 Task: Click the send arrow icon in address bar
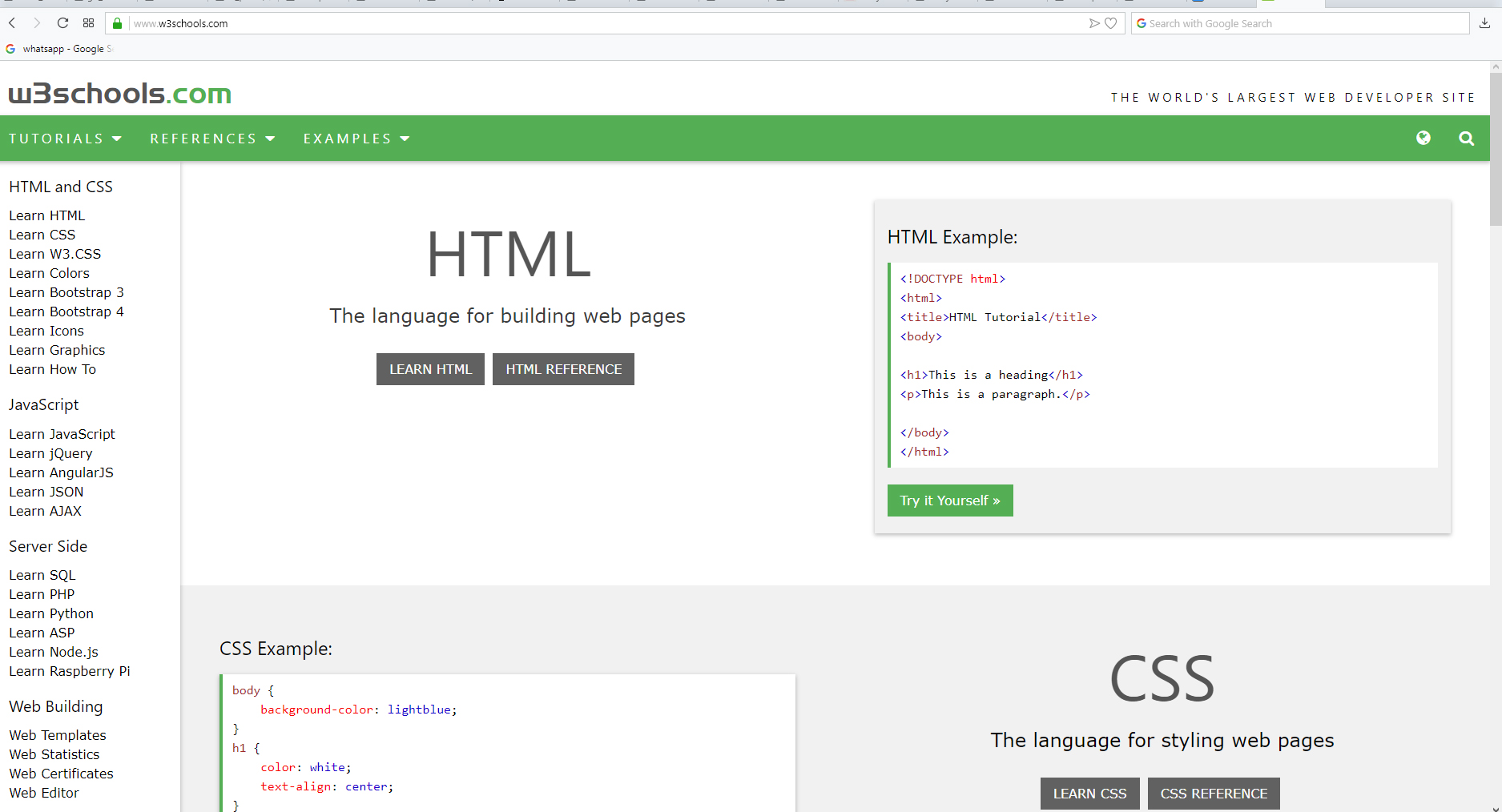tap(1094, 23)
